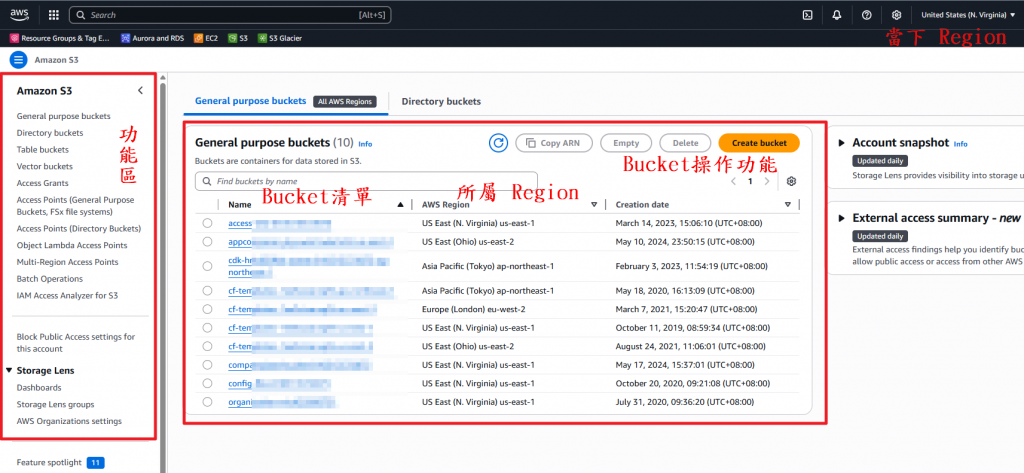Click the Empty button
Screen dimensions: 1024x473
click(626, 143)
